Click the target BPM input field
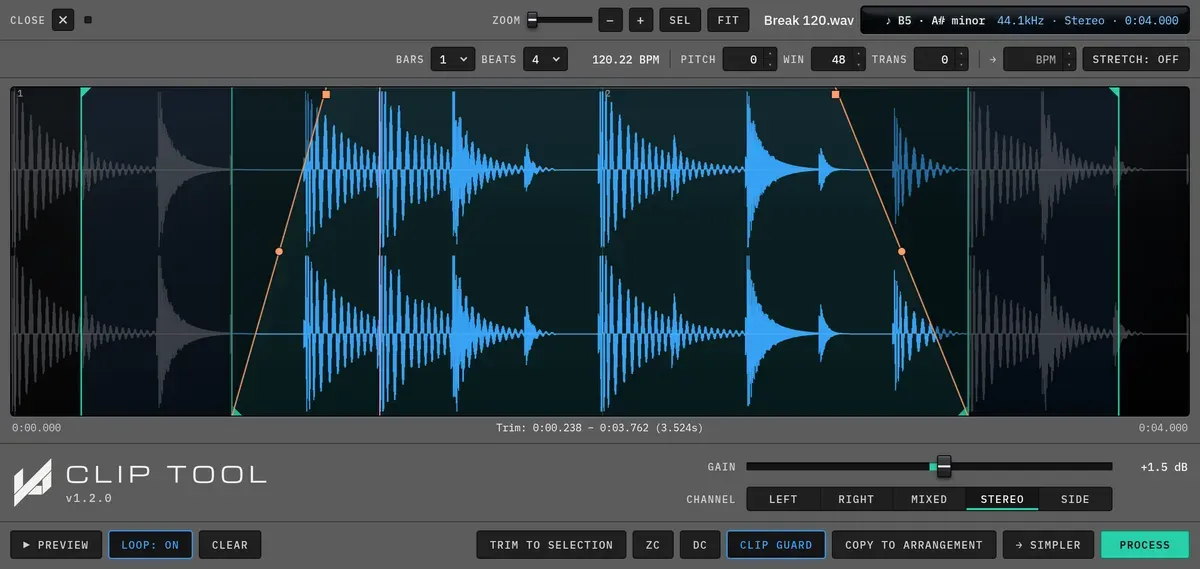 tap(1033, 59)
